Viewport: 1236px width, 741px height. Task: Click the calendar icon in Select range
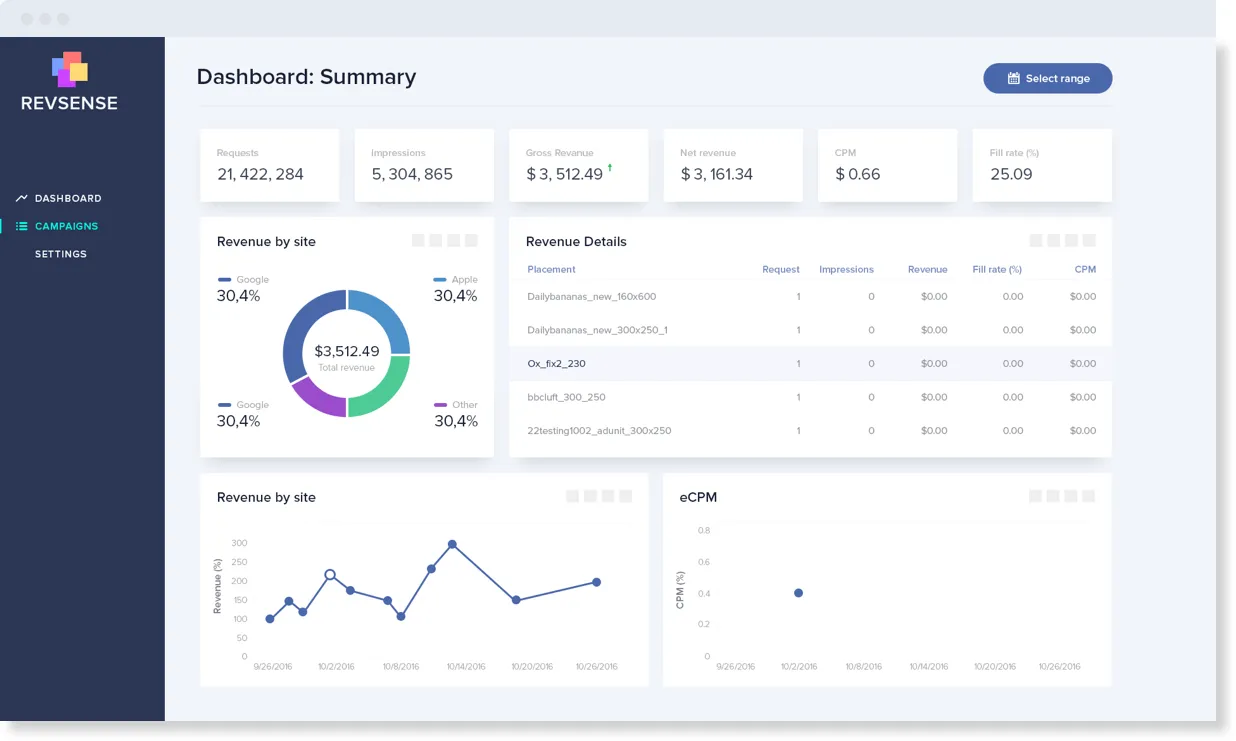coord(1013,78)
